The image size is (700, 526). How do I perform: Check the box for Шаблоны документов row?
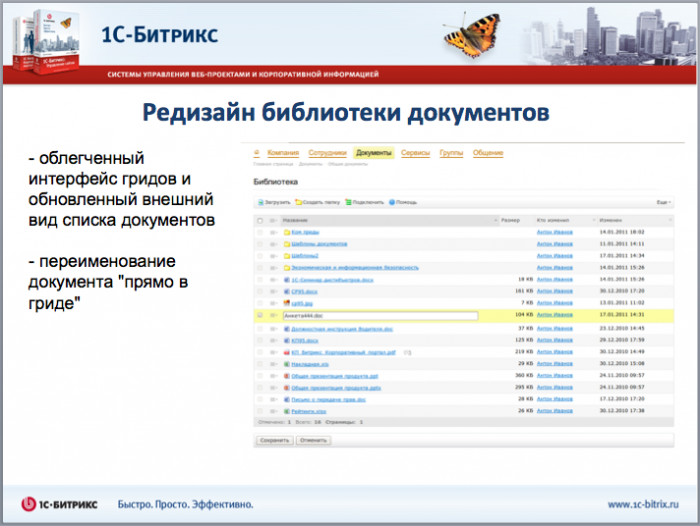pyautogui.click(x=260, y=244)
